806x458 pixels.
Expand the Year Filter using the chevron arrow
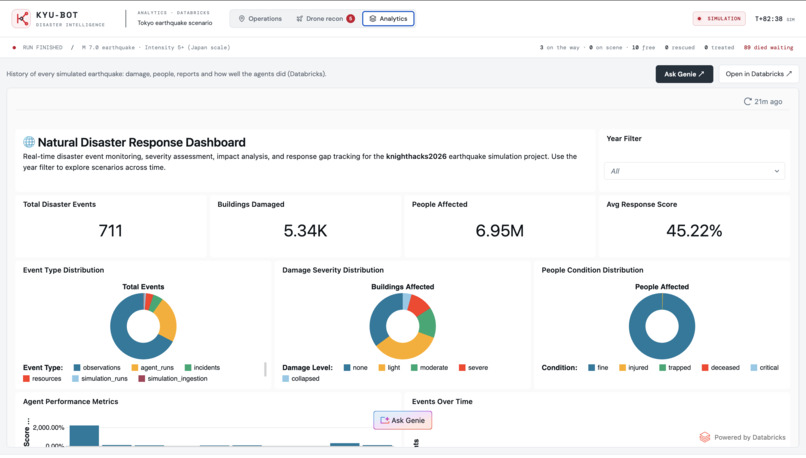(x=777, y=171)
